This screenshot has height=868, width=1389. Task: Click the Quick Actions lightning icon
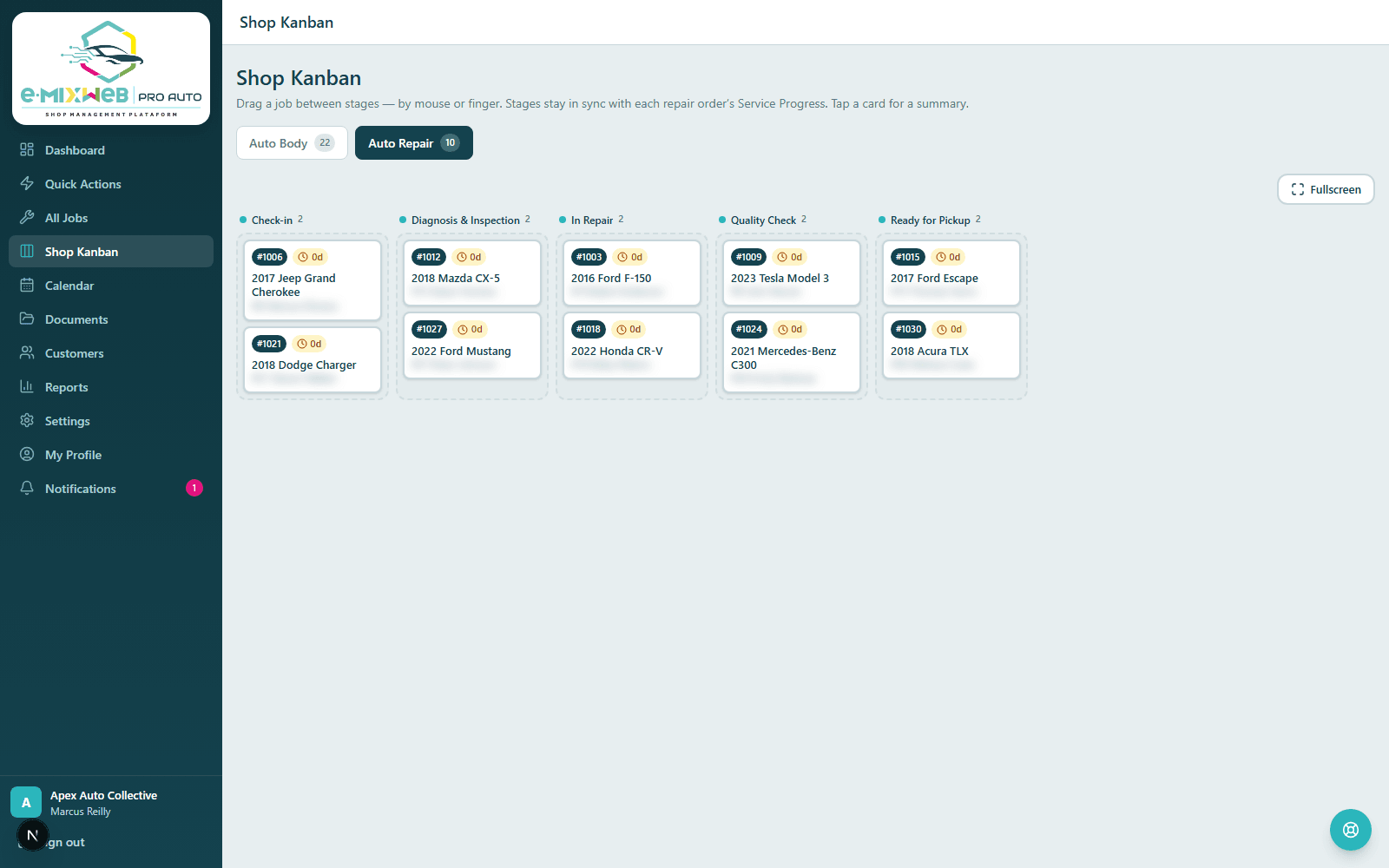pyautogui.click(x=27, y=184)
